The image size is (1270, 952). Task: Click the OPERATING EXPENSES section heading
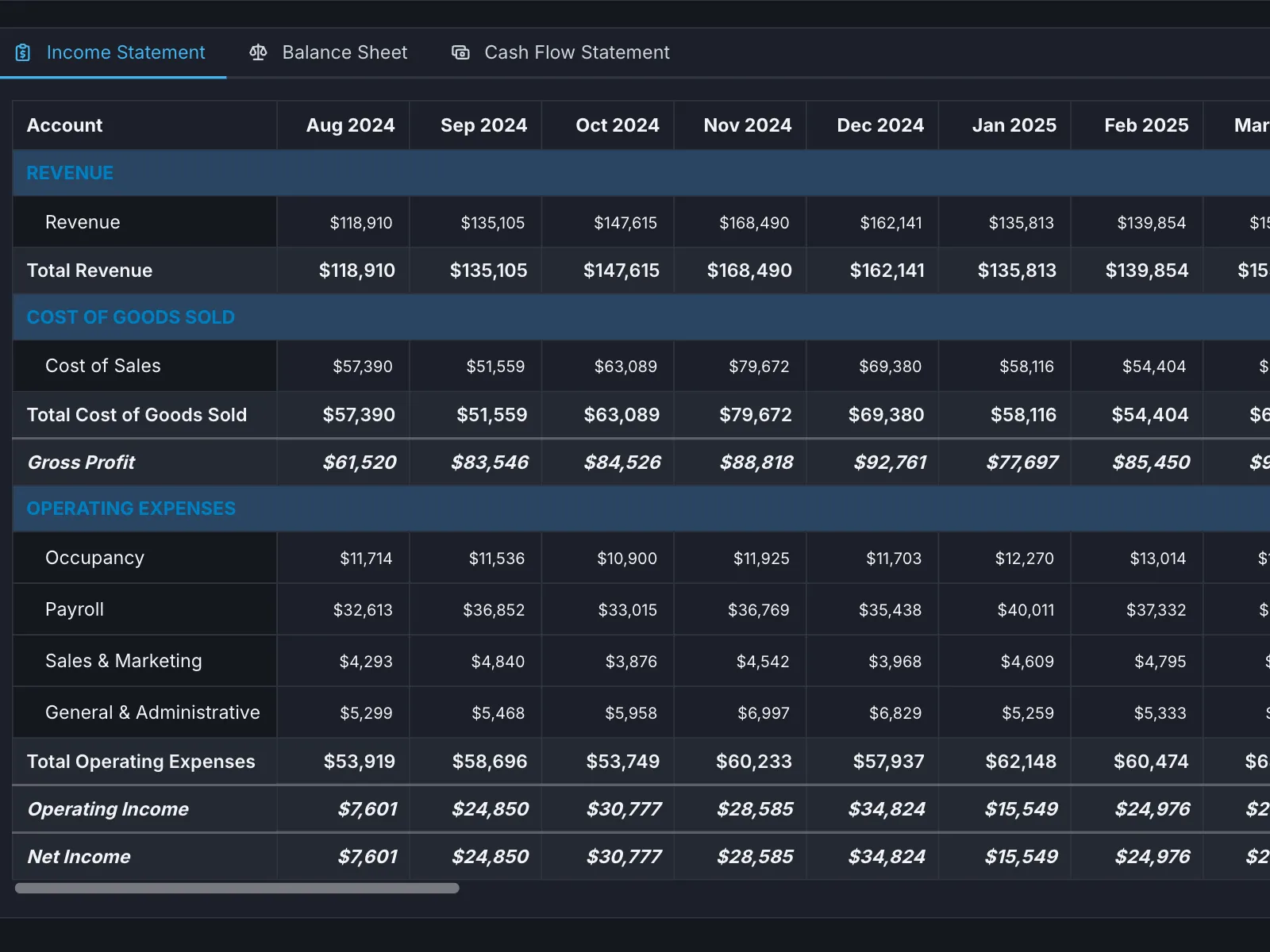tap(131, 509)
